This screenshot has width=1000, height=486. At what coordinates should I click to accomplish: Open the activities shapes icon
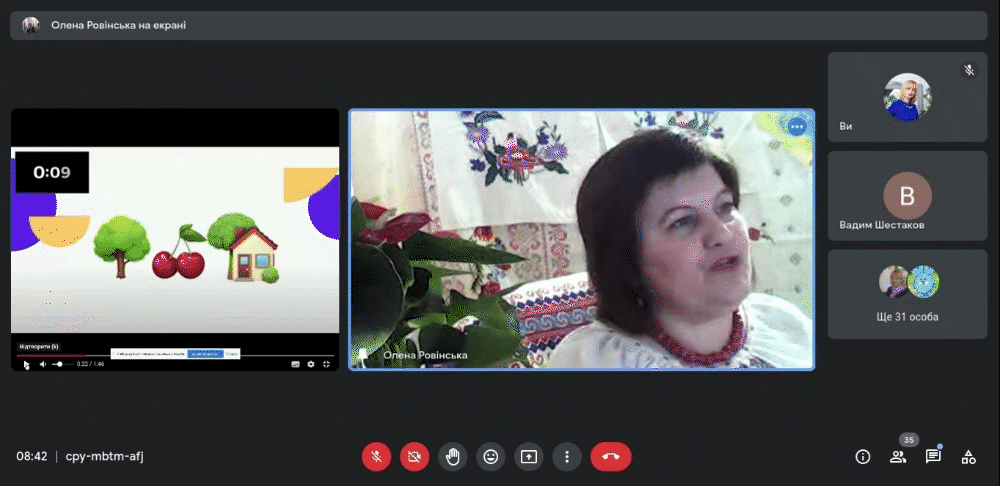[968, 457]
